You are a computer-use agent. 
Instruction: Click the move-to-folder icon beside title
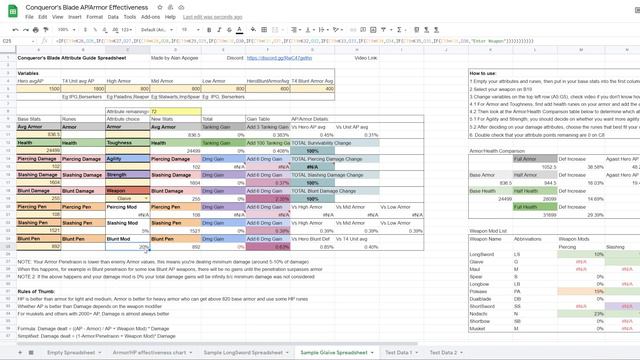pyautogui.click(x=170, y=7)
